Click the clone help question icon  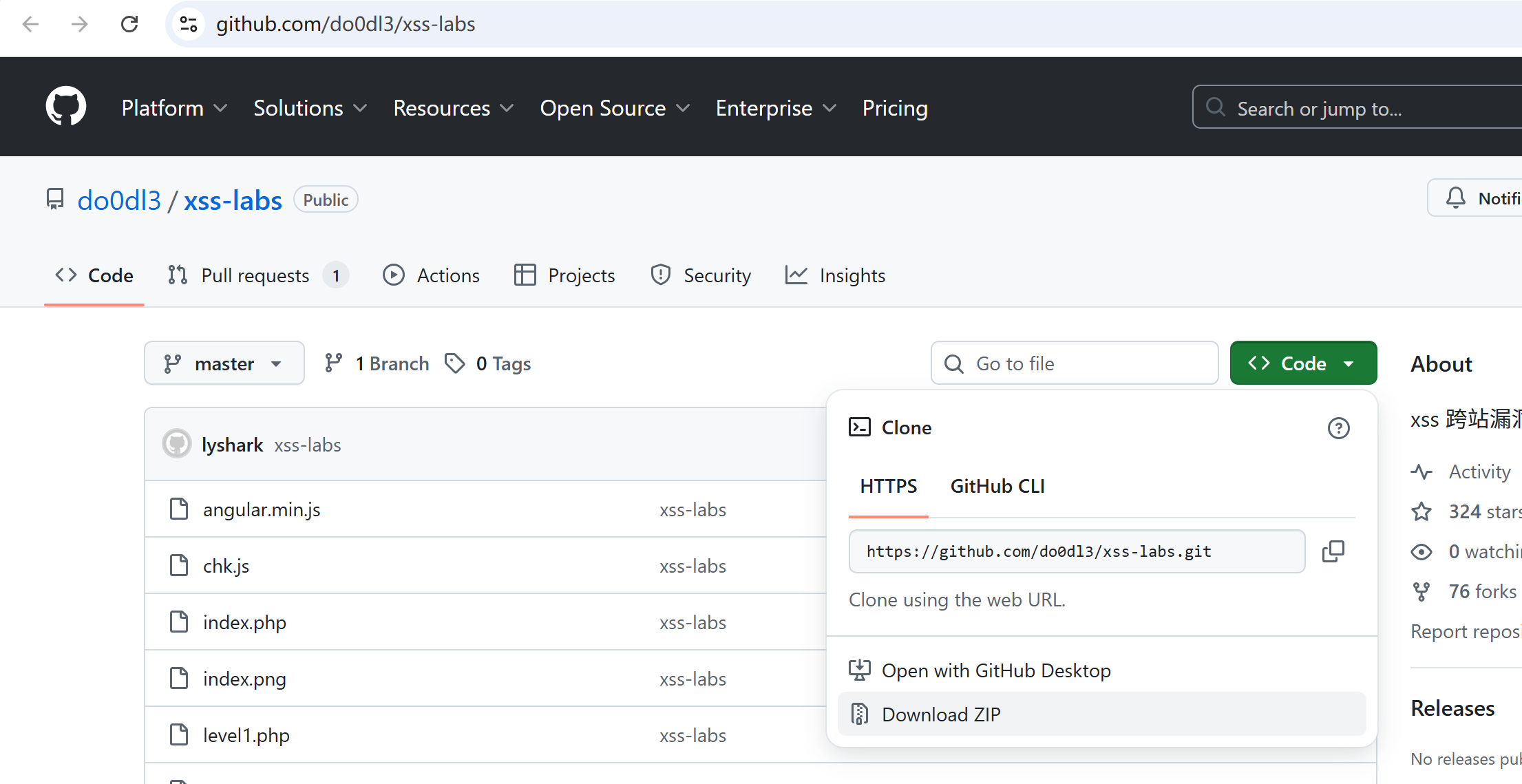pyautogui.click(x=1338, y=428)
